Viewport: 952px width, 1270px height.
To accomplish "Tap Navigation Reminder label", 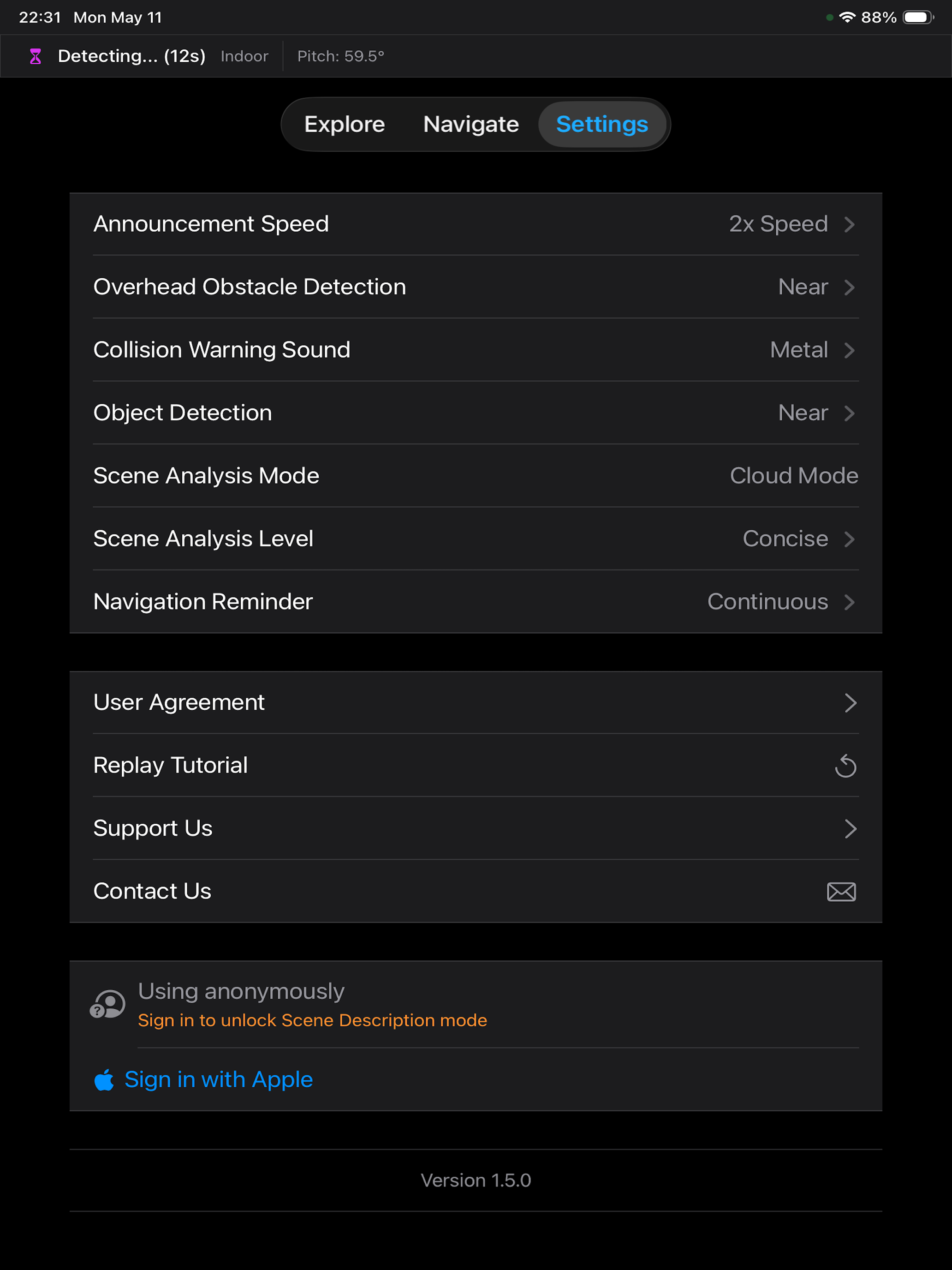I will (203, 602).
